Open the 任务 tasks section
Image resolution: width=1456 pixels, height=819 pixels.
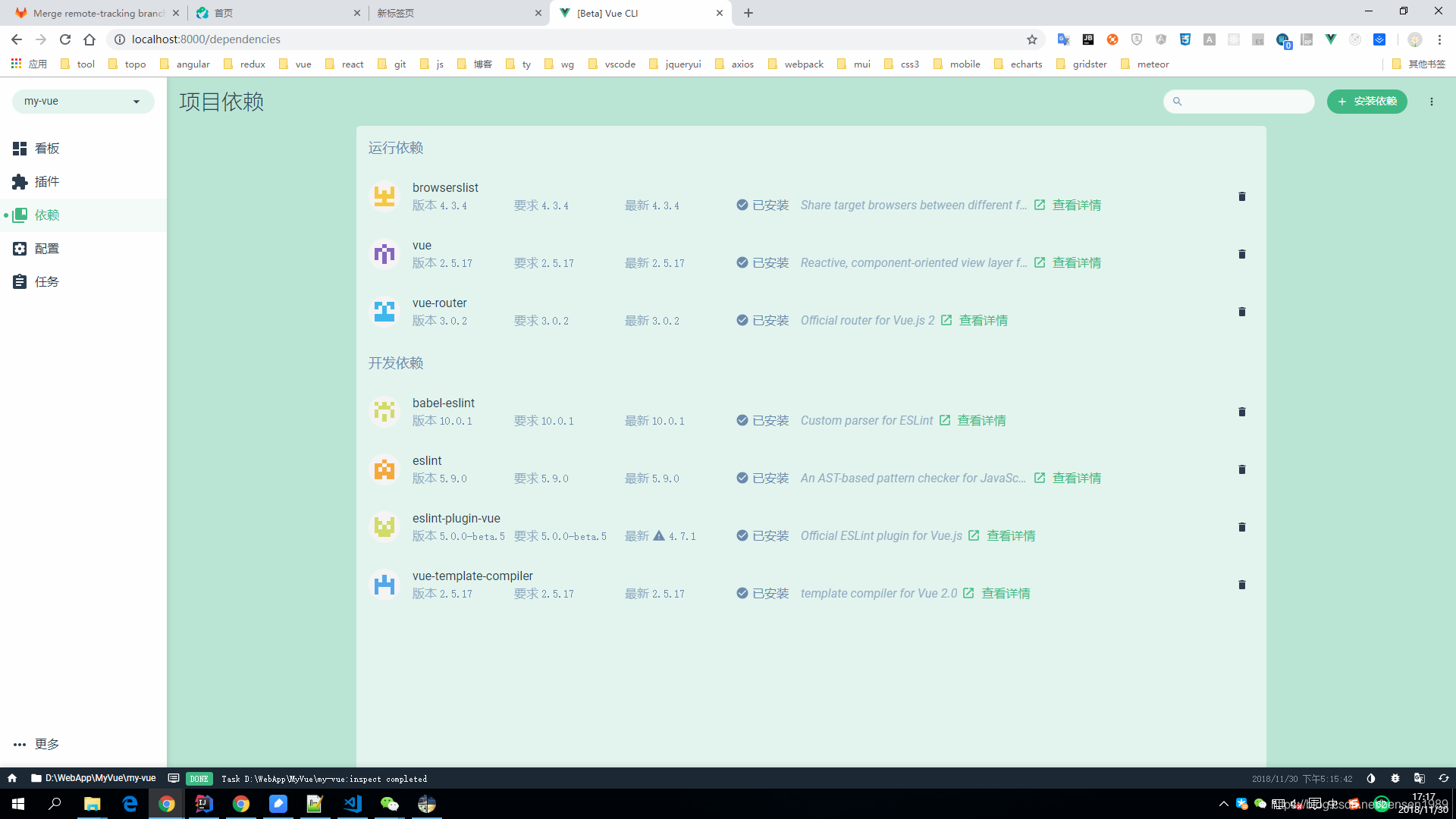[x=83, y=282]
